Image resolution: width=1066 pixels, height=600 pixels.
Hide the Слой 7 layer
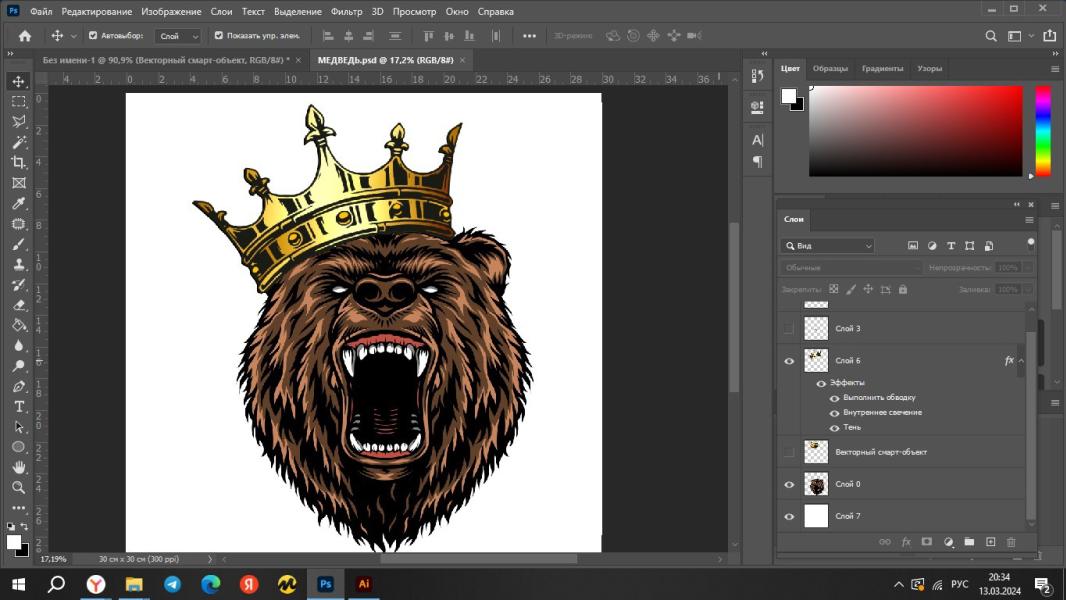tap(789, 516)
